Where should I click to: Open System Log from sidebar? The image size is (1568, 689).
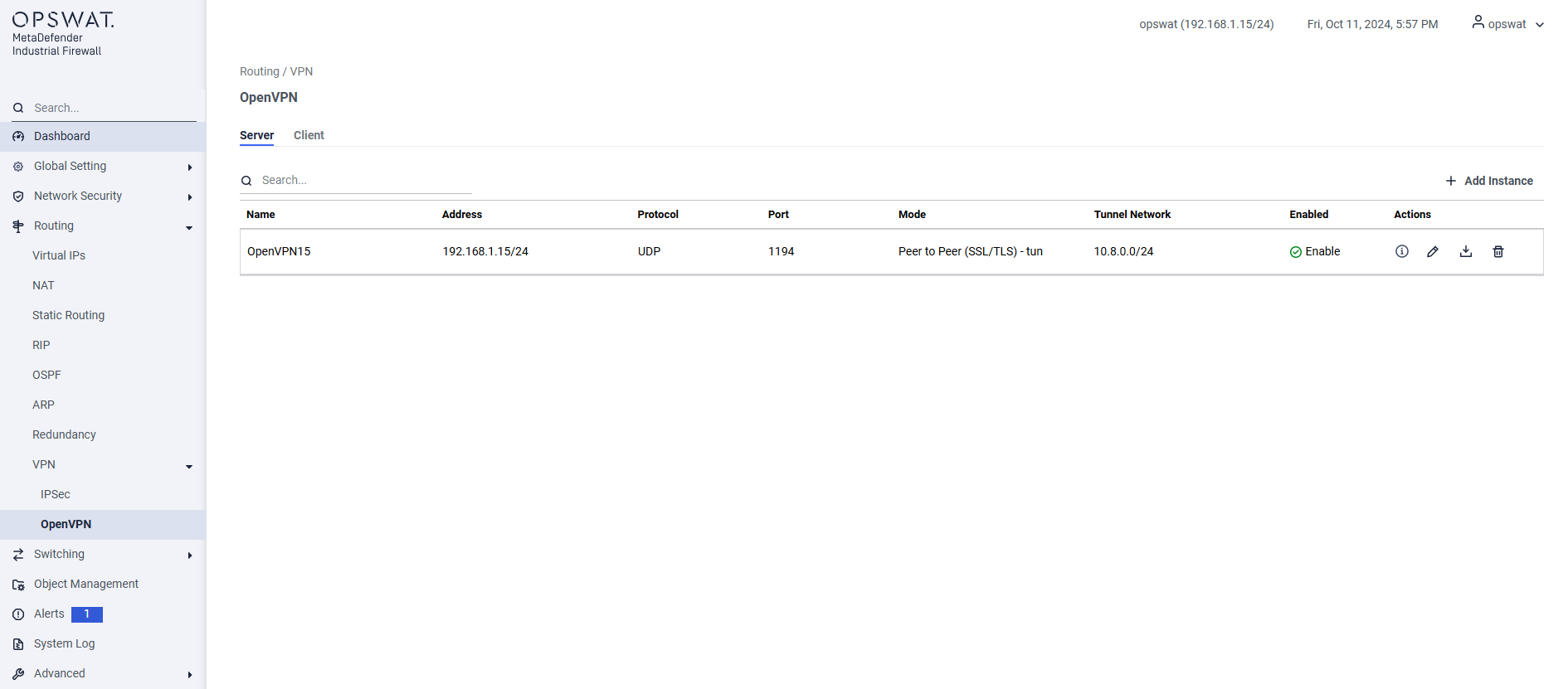click(x=64, y=643)
